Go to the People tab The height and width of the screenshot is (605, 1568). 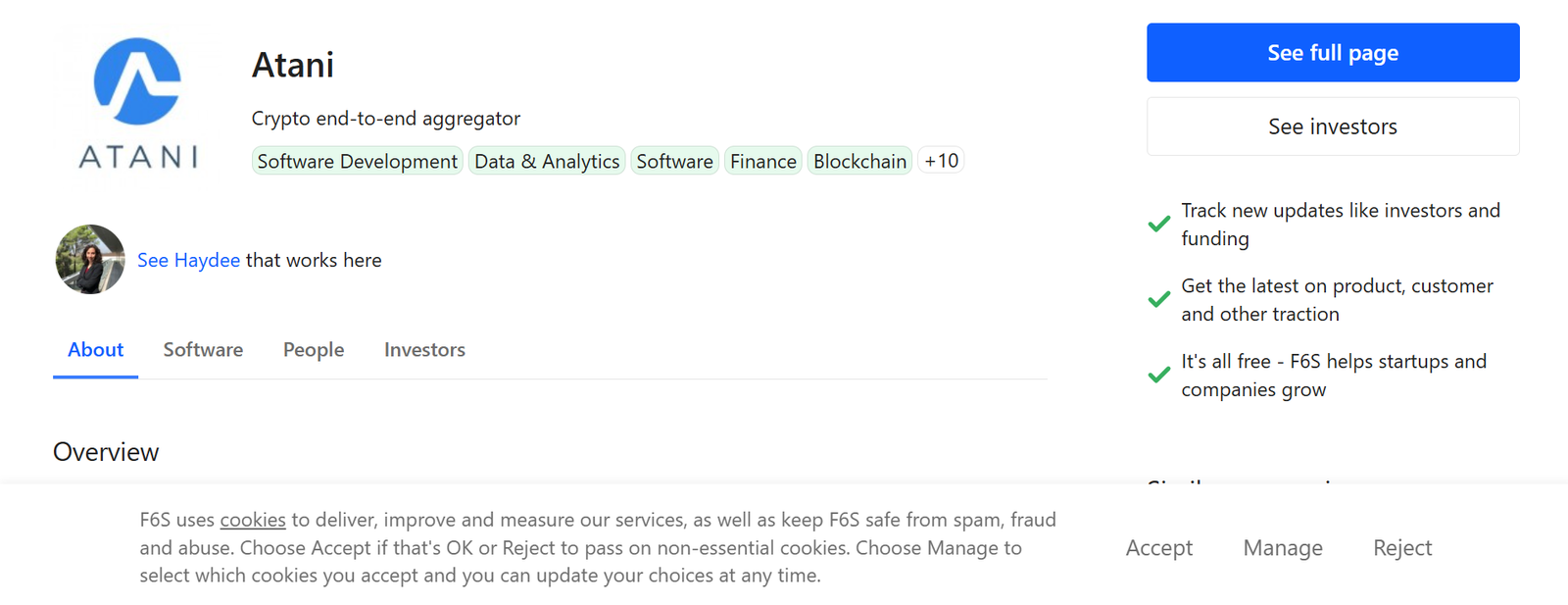pos(314,350)
